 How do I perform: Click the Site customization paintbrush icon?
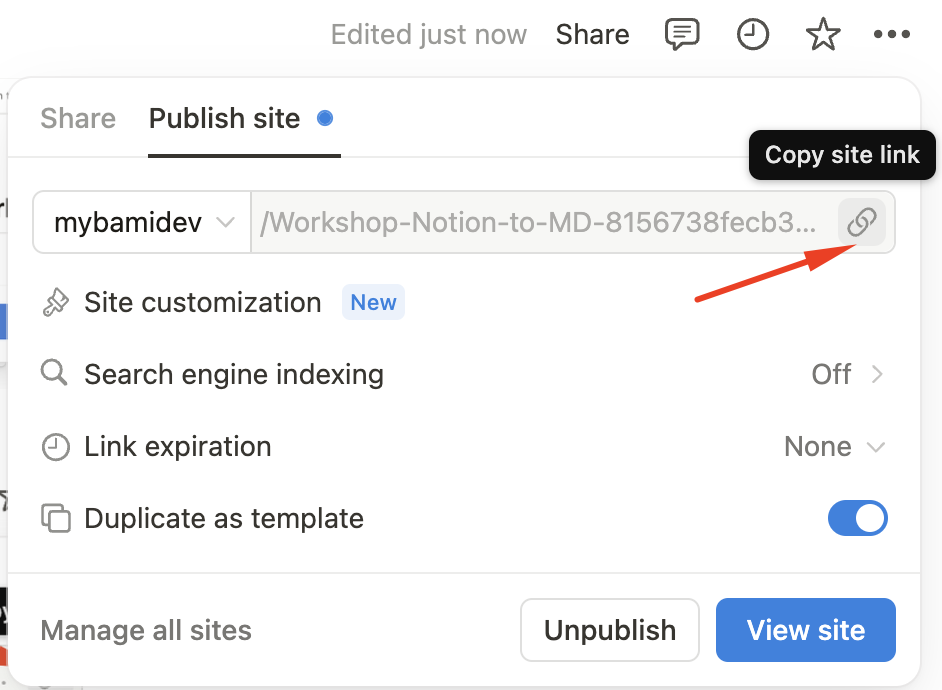[x=54, y=303]
